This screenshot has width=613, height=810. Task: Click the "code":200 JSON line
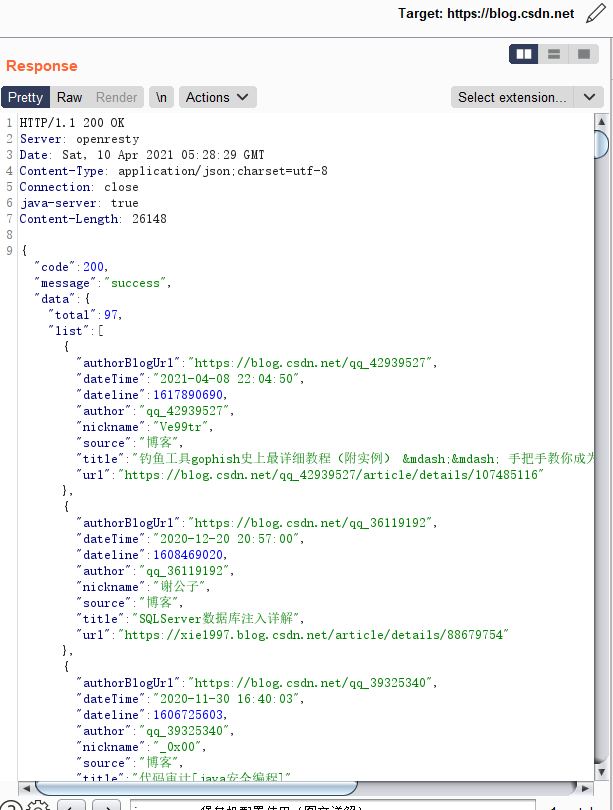click(x=71, y=267)
